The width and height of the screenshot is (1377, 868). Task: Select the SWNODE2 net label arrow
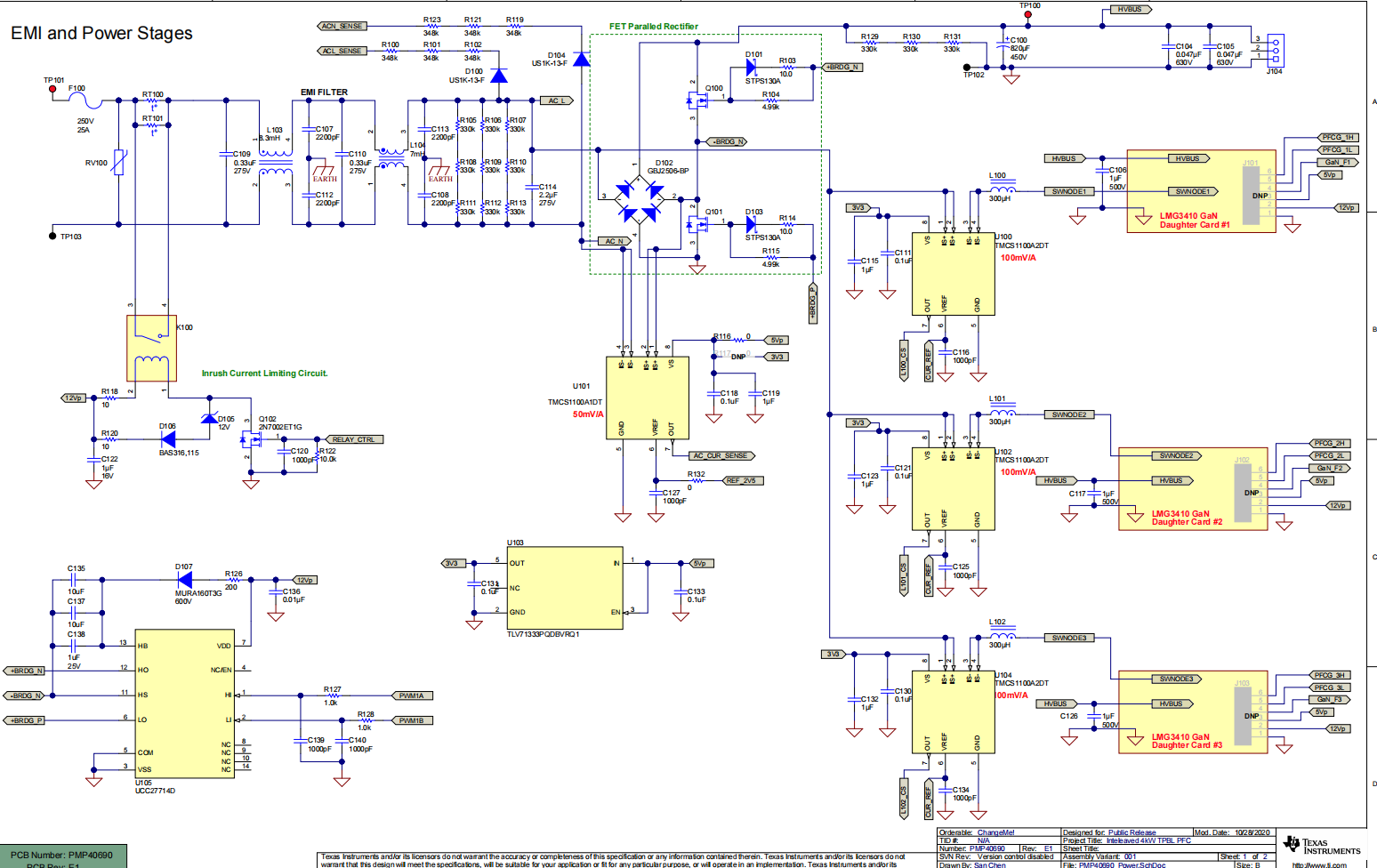tap(1070, 414)
